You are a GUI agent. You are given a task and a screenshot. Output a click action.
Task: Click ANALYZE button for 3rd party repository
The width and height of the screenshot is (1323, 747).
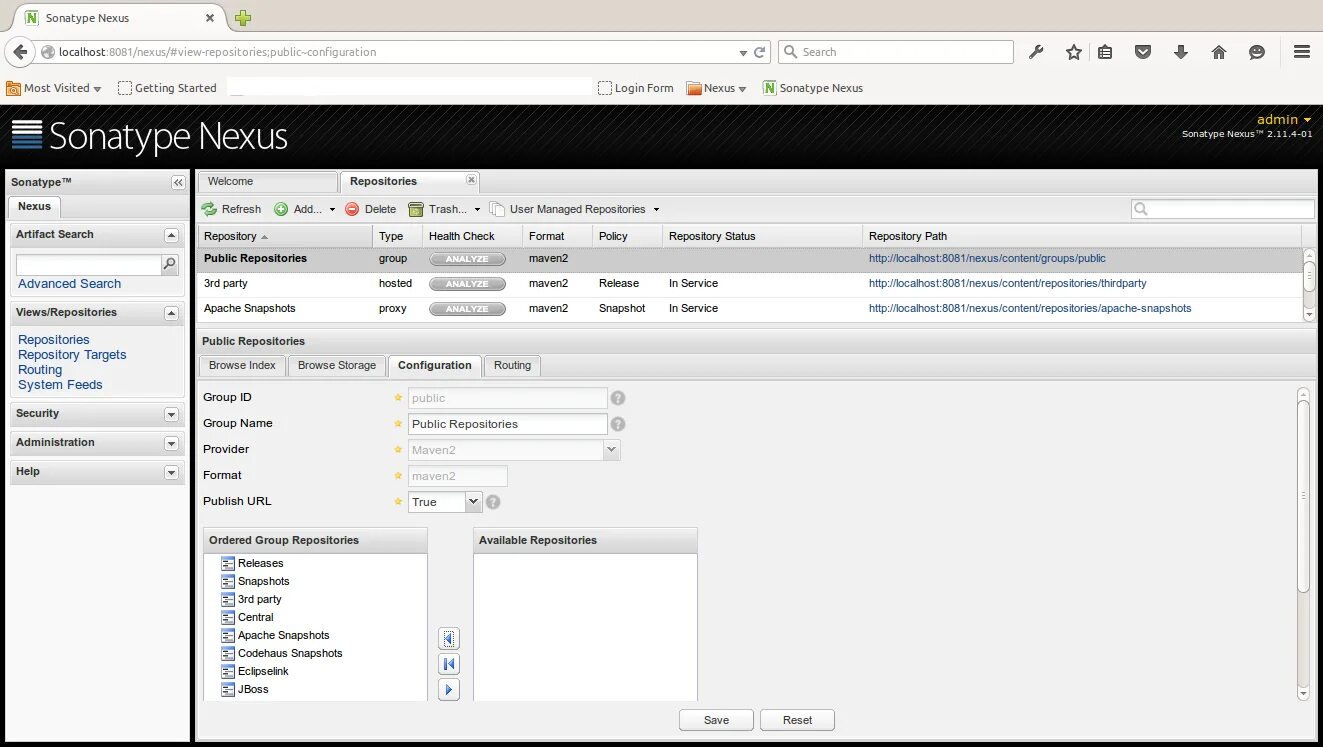point(467,284)
